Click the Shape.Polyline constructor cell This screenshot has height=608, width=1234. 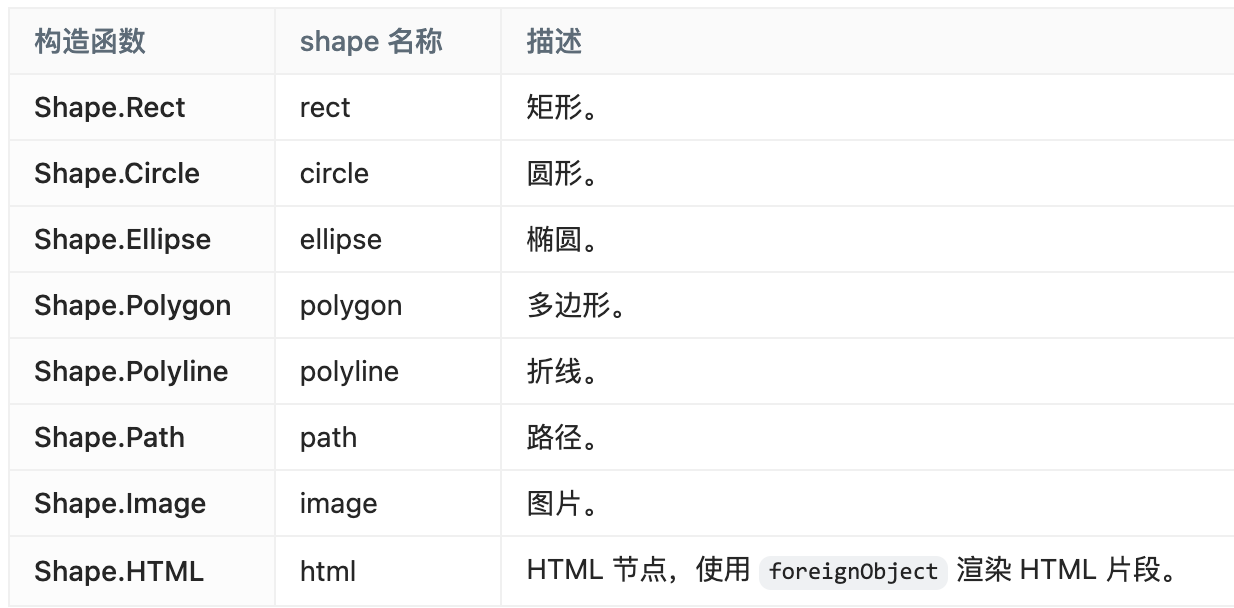point(142,371)
